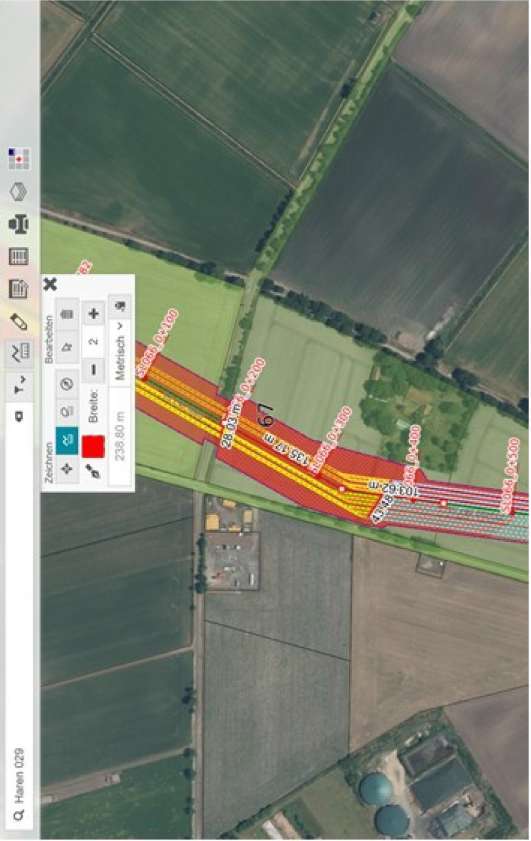Screen dimensions: 531x841
Task: Select the point drawing tool
Action: (67, 469)
